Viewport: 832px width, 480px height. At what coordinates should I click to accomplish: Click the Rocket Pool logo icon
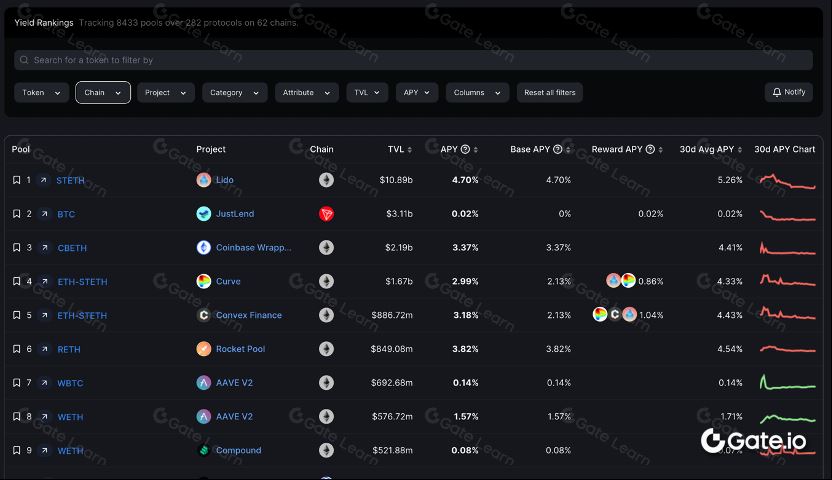(204, 348)
